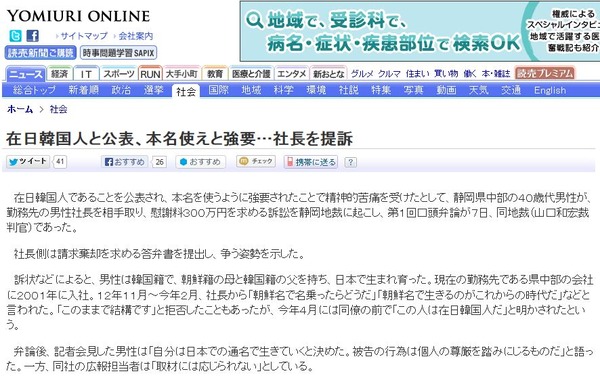
Task: Select the 教育 tab
Action: pos(215,73)
